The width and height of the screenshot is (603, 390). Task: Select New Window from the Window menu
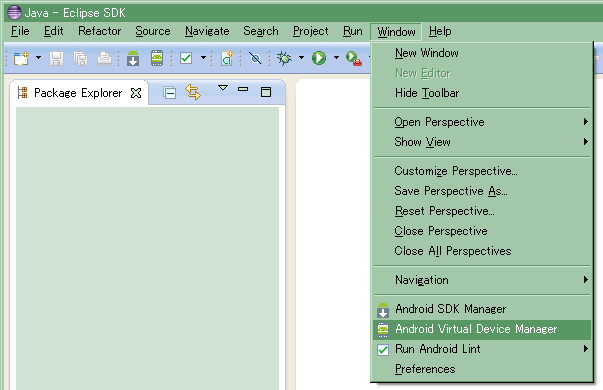pos(482,53)
